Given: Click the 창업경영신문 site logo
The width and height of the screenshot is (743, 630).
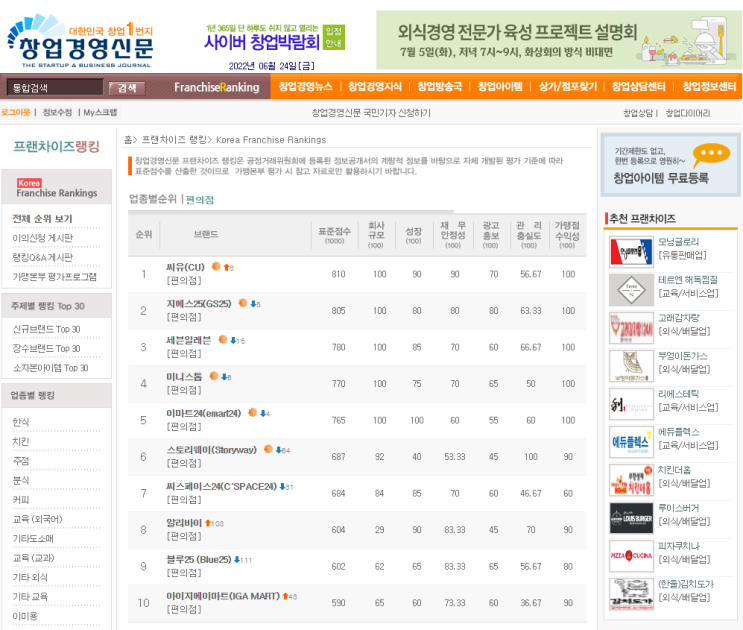Looking at the screenshot, I should tap(81, 41).
